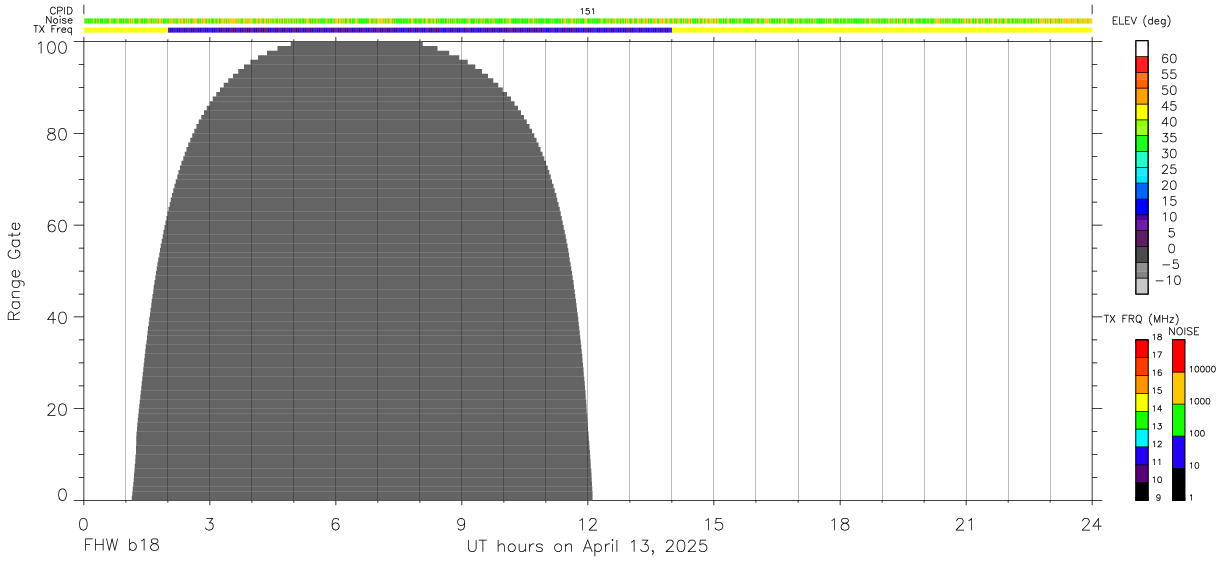Screen dimensions: 1228x567
Task: Click the x-axis tick label 24
Action: [x=1092, y=523]
